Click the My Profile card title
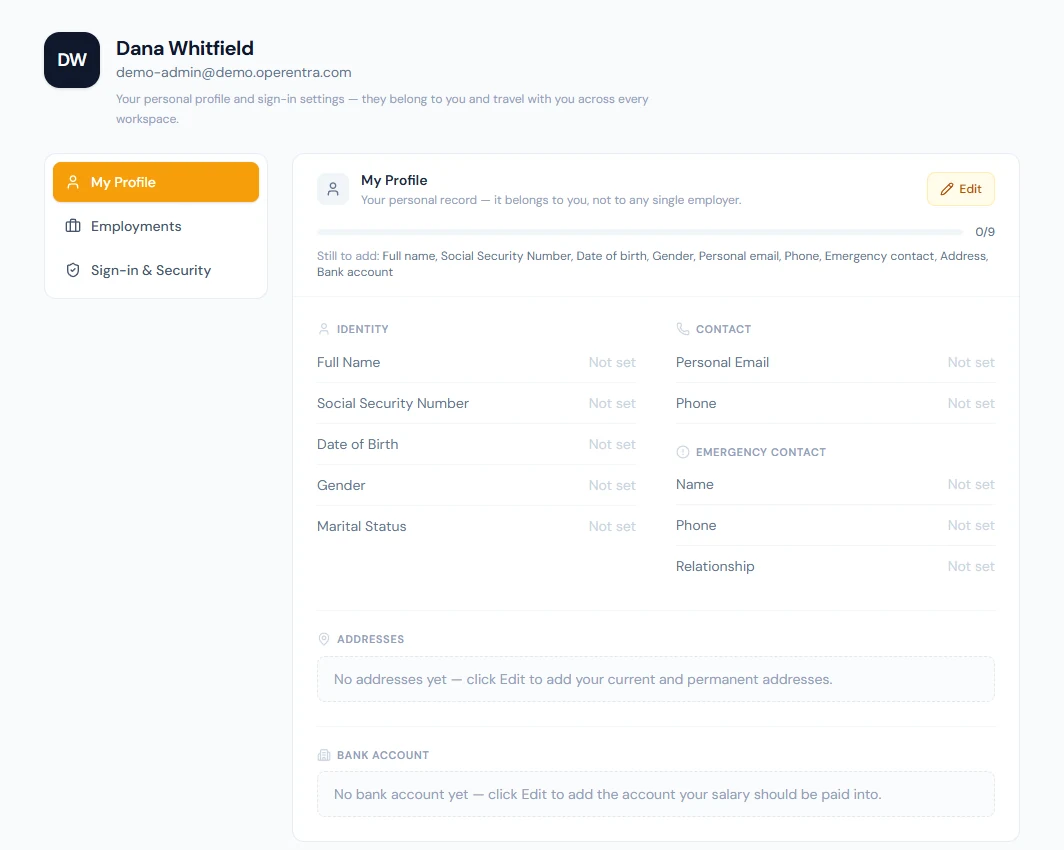1064x850 pixels. [x=394, y=180]
